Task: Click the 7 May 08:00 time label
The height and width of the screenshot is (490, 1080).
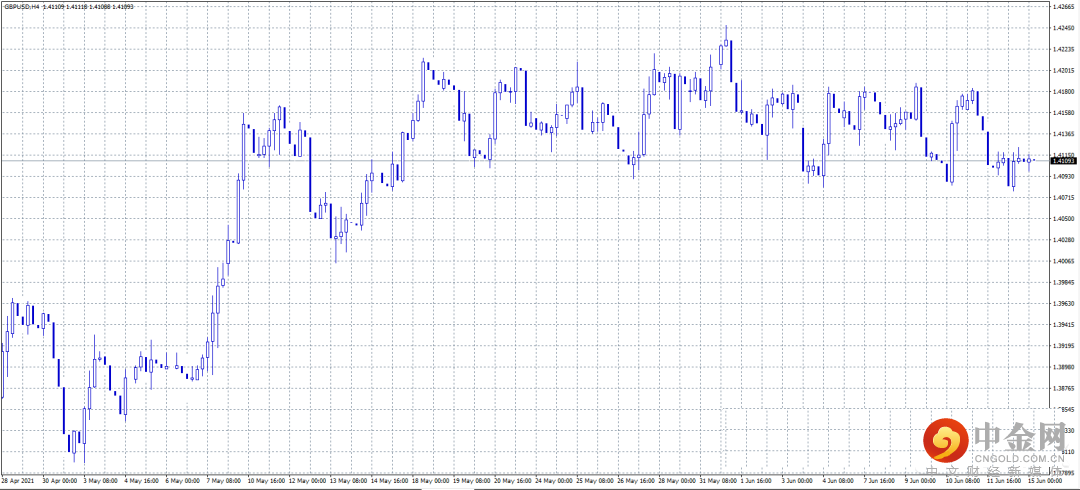Action: [x=225, y=480]
